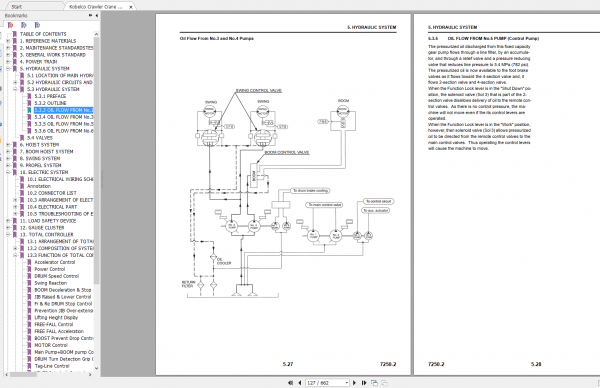Expand the 6. HOIST SYSTEM bookmark
The height and width of the screenshot is (388, 600).
8,145
